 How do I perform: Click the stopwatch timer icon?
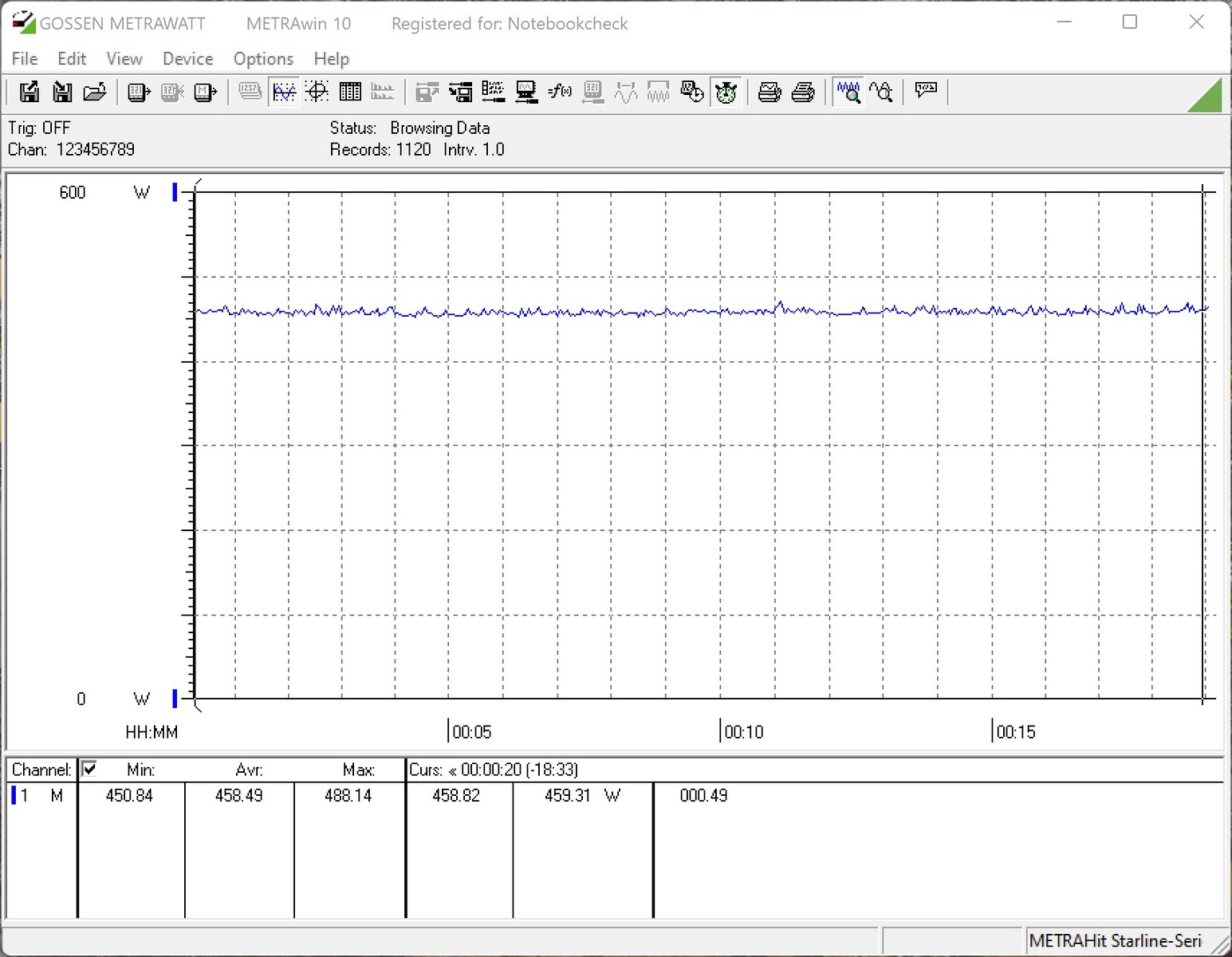pyautogui.click(x=726, y=93)
